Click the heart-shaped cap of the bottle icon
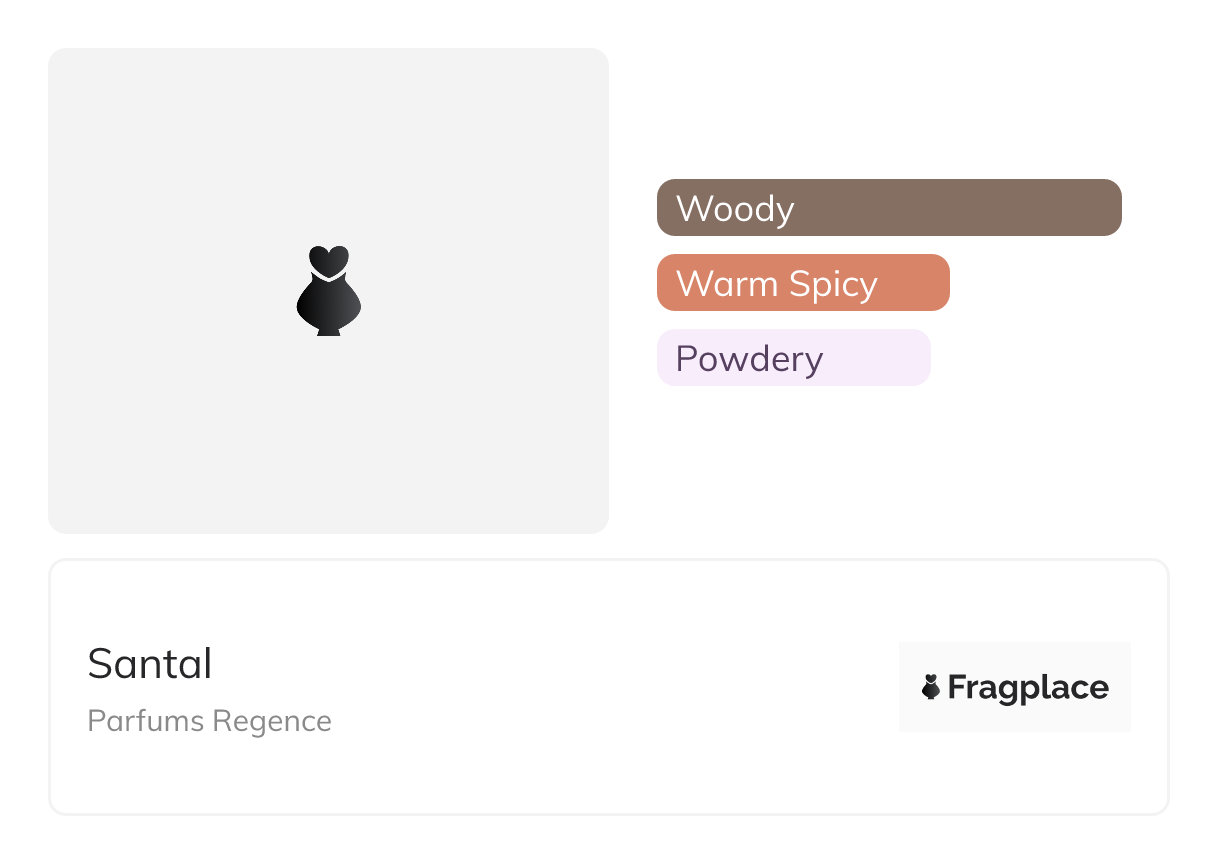 coord(329,260)
